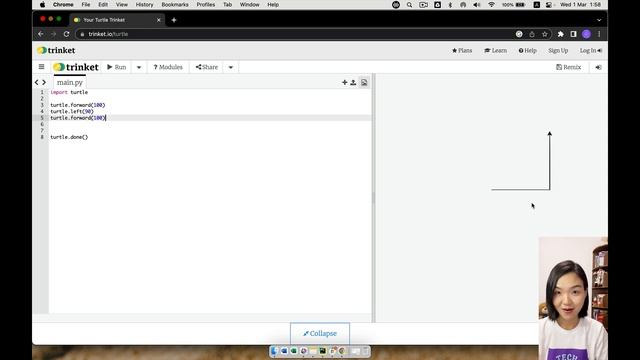The width and height of the screenshot is (640, 360).
Task: Reload the page
Action: [67, 34]
